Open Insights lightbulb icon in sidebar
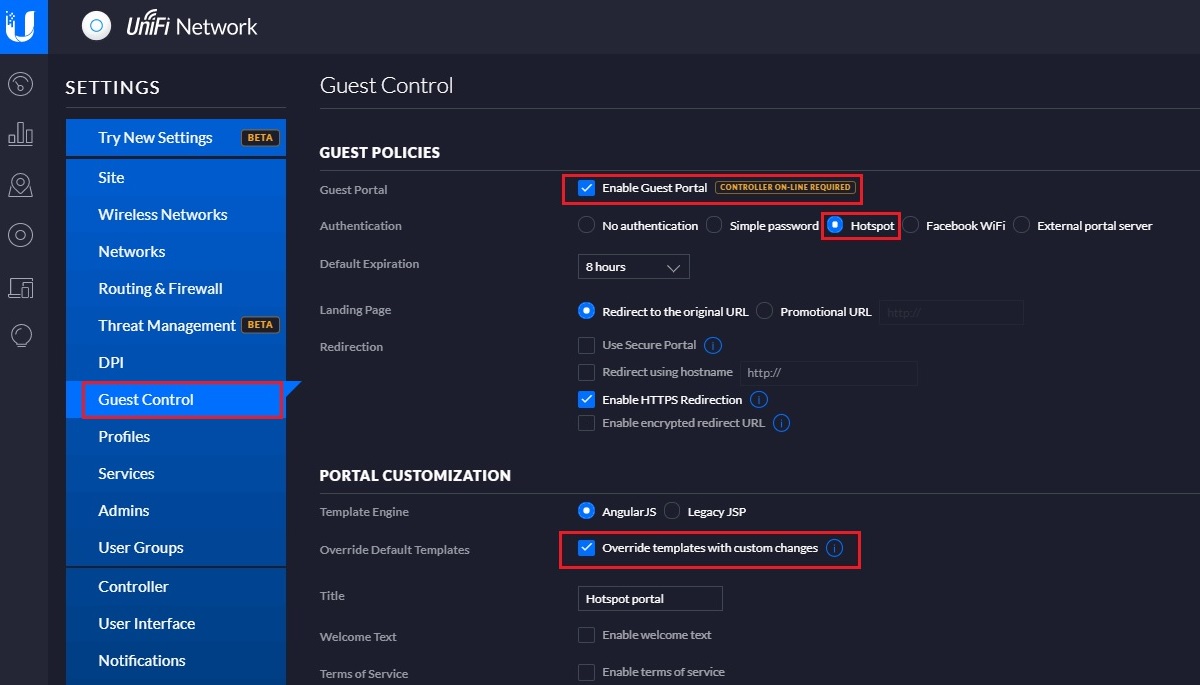 tap(21, 335)
